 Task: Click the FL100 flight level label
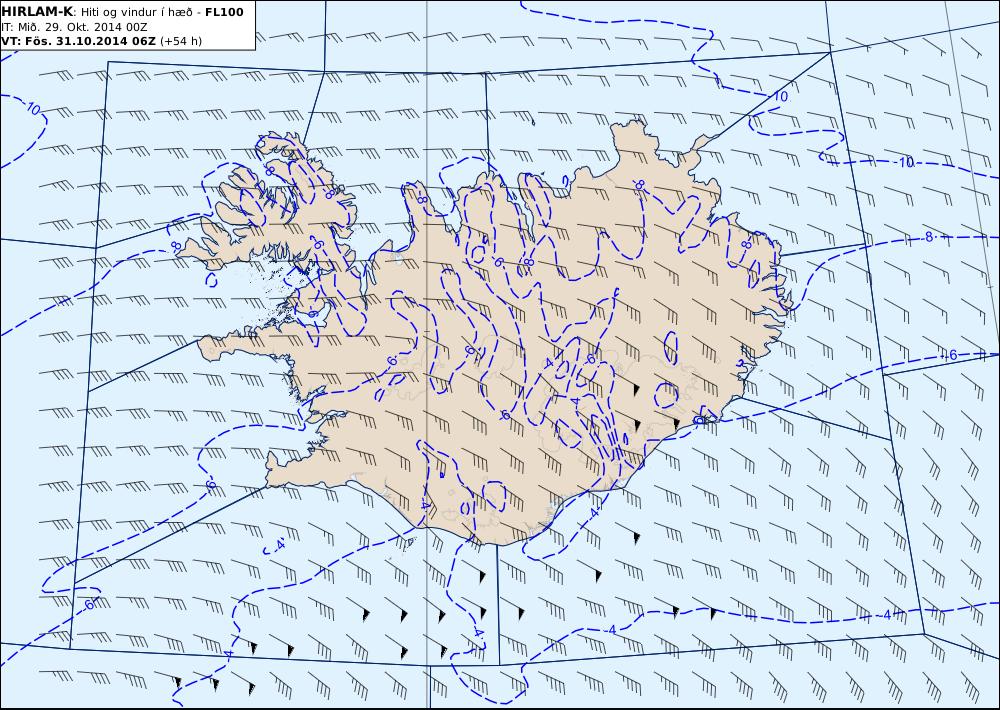point(224,12)
